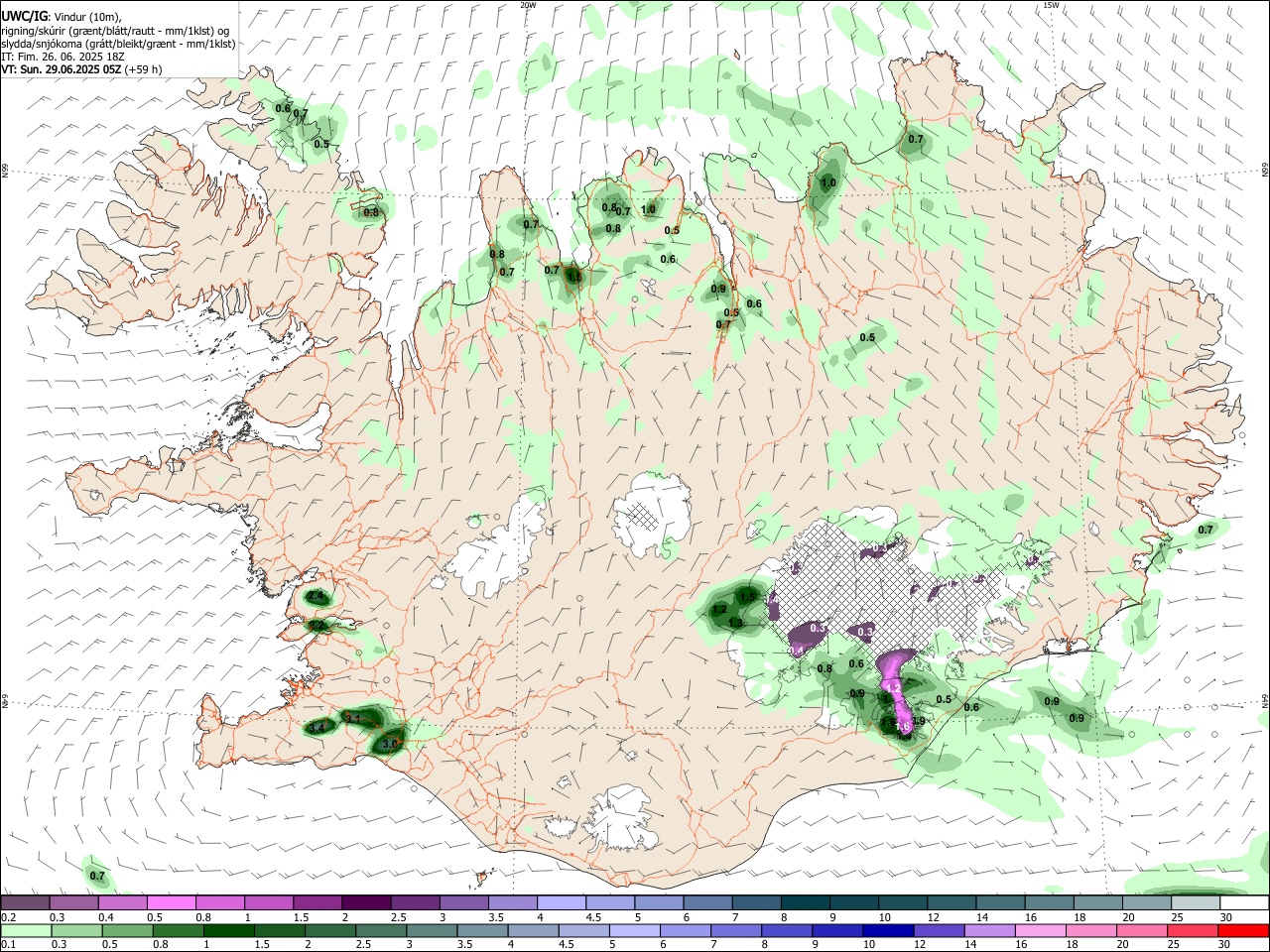Click the "0.1" label in the lower legend
Viewport: 1270px width, 952px height.
(x=8, y=945)
